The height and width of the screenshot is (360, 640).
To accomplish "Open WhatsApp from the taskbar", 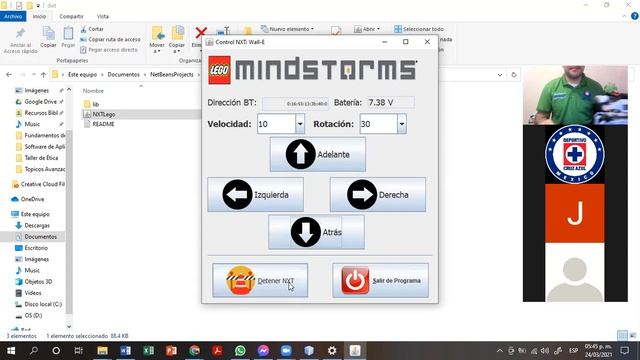I will (240, 351).
